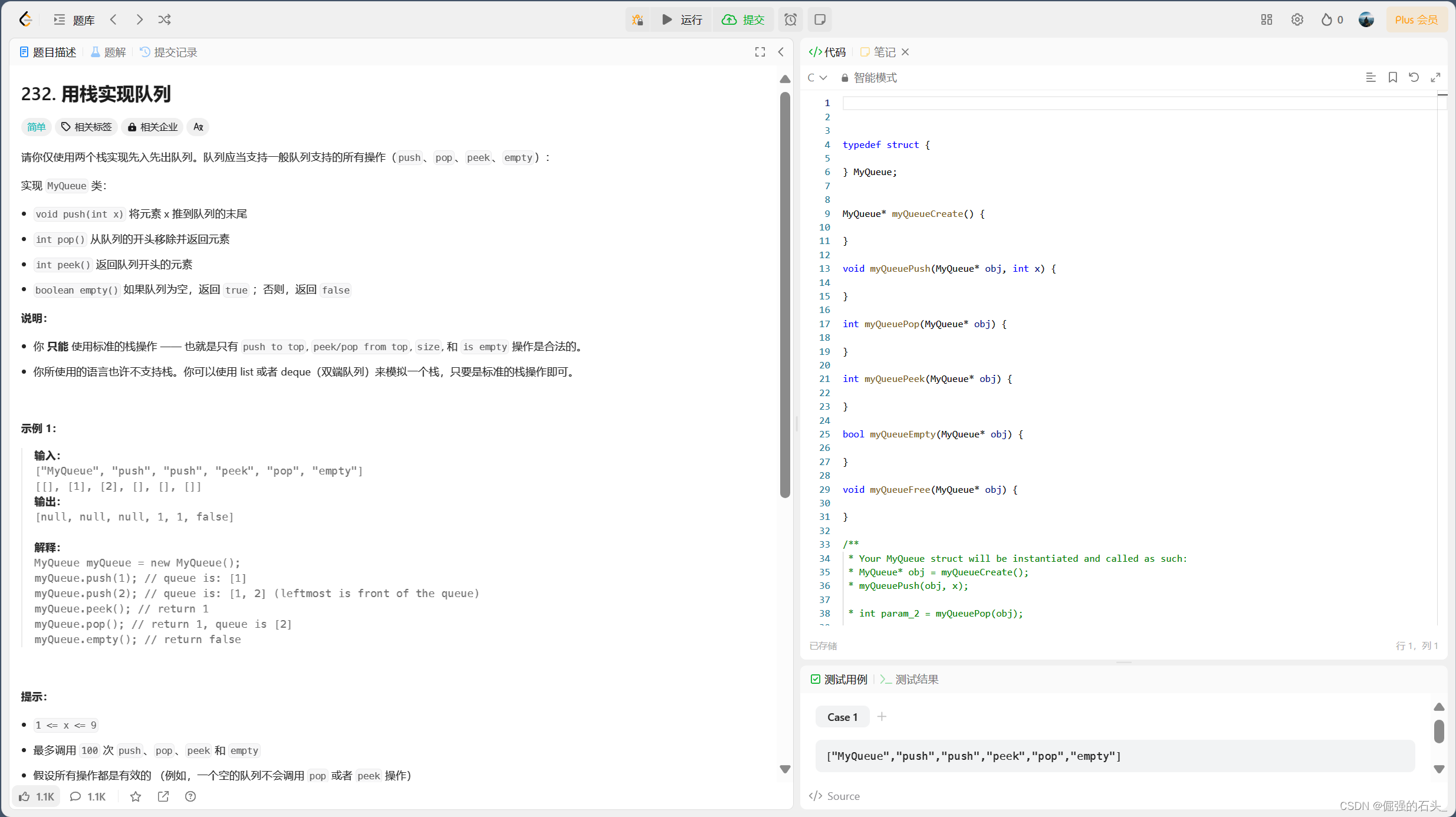This screenshot has height=817, width=1456.
Task: Open the timer alarm clock icon
Action: point(790,19)
